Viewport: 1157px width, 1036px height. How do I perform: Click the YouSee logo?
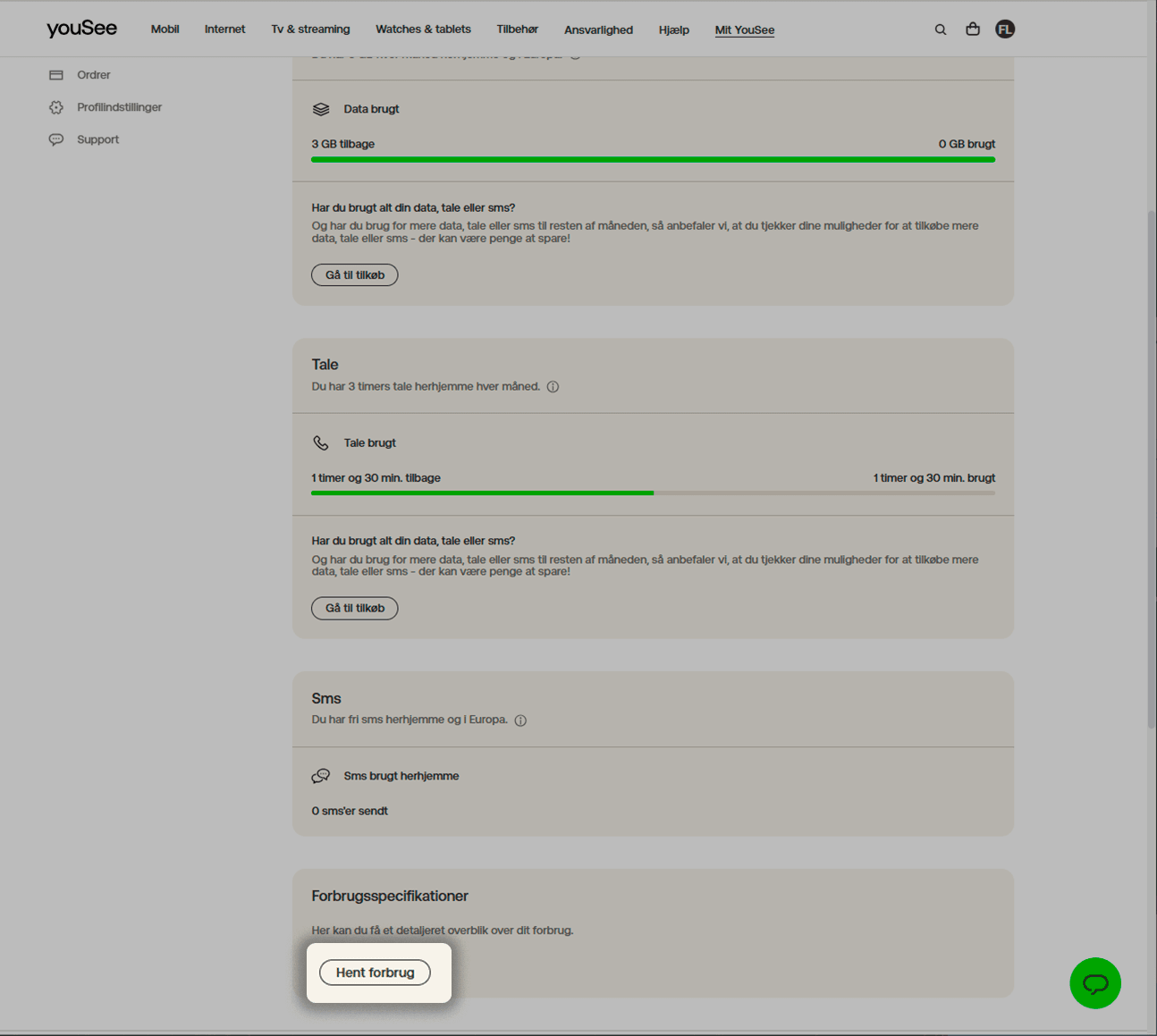point(81,29)
